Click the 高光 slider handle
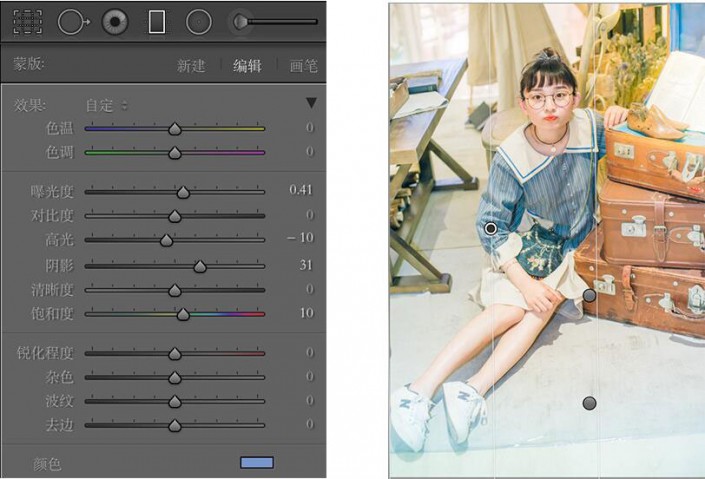Image resolution: width=705 pixels, height=479 pixels. pyautogui.click(x=167, y=240)
